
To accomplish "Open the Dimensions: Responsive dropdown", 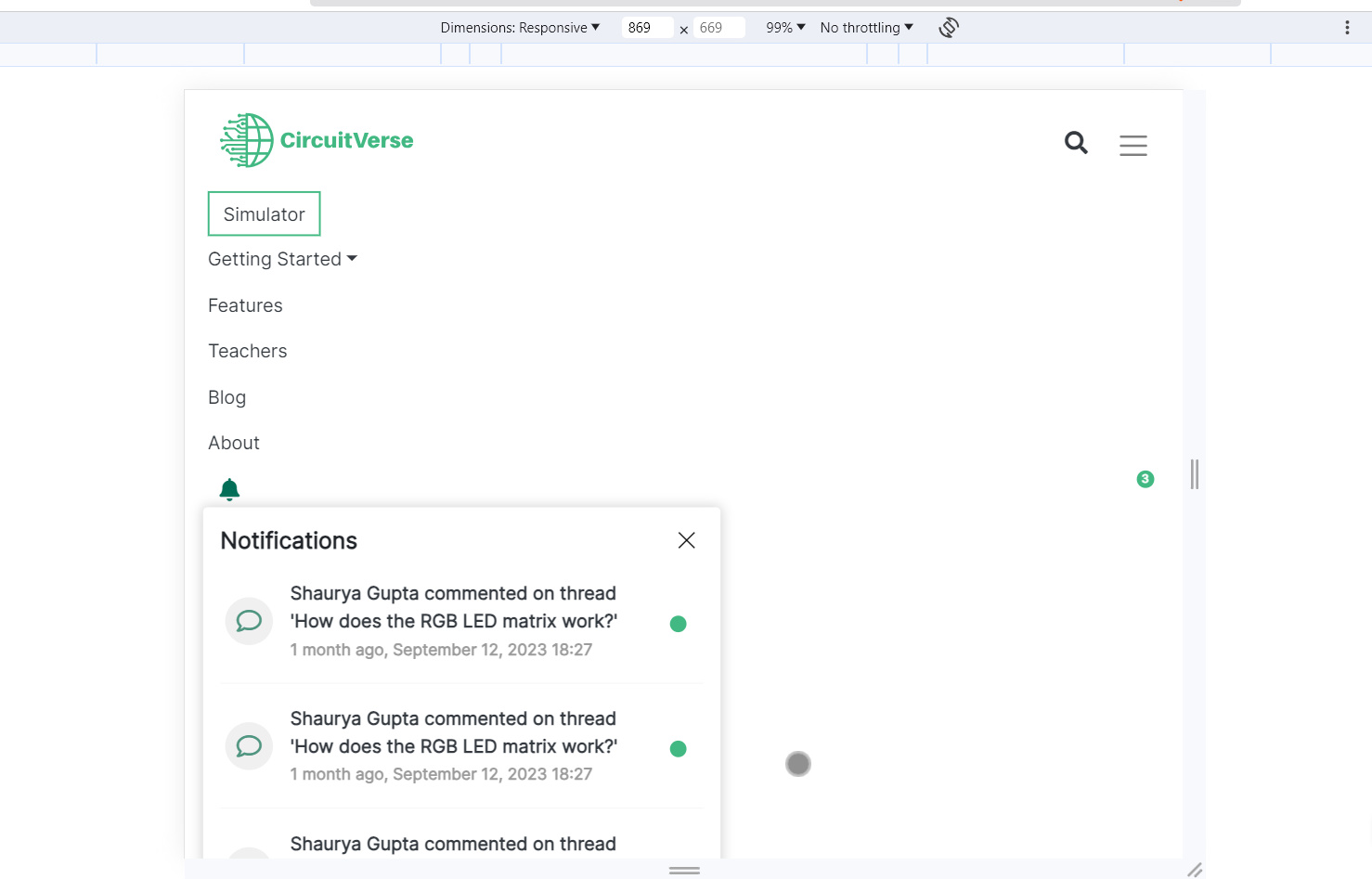I will click(520, 28).
